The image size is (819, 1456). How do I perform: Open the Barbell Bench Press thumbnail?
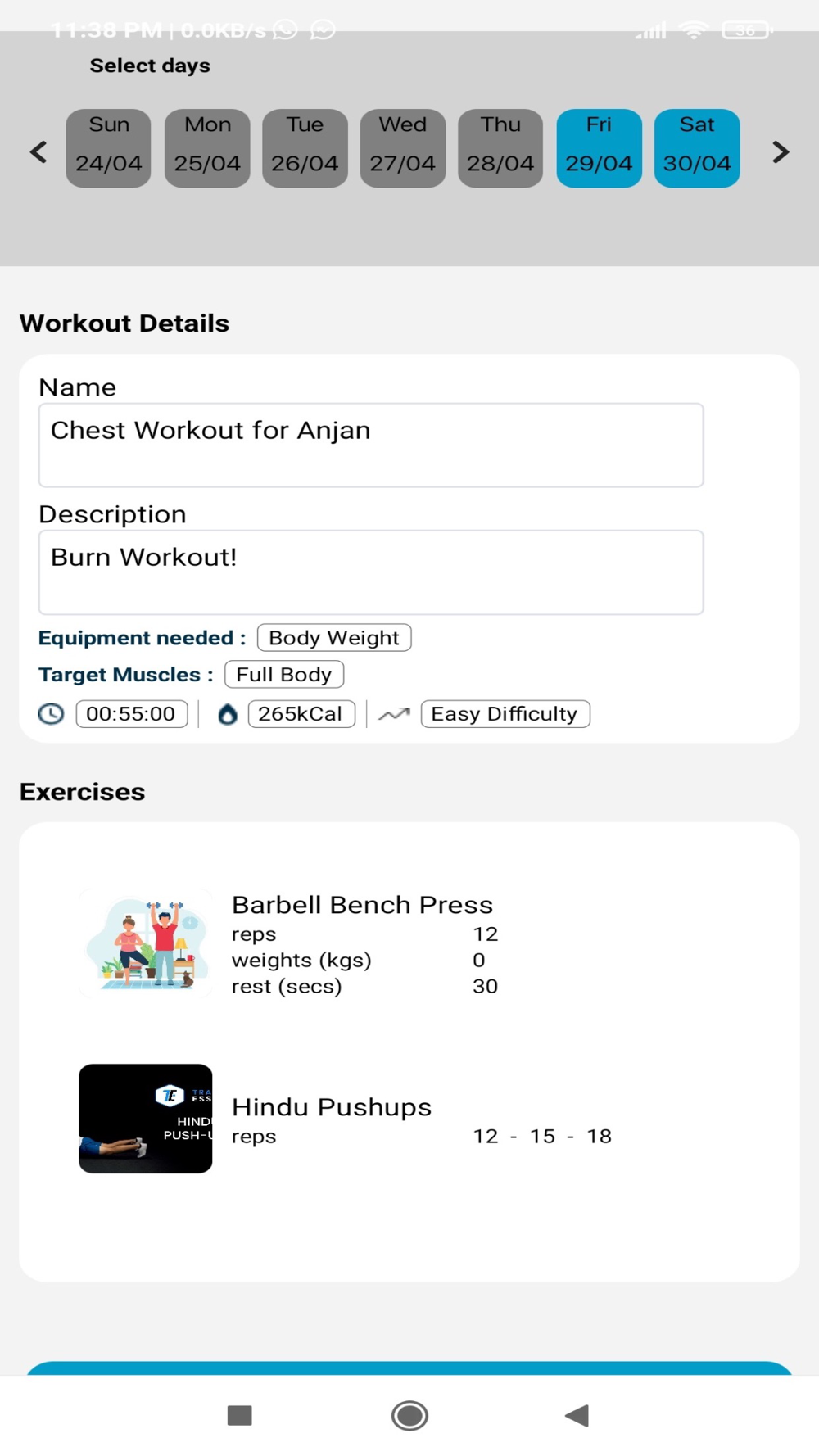[x=146, y=943]
